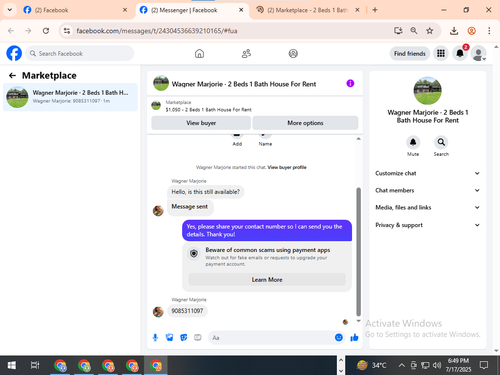Viewport: 500px width, 375px height.
Task: Send a voice clip with the microphone icon
Action: point(155,338)
